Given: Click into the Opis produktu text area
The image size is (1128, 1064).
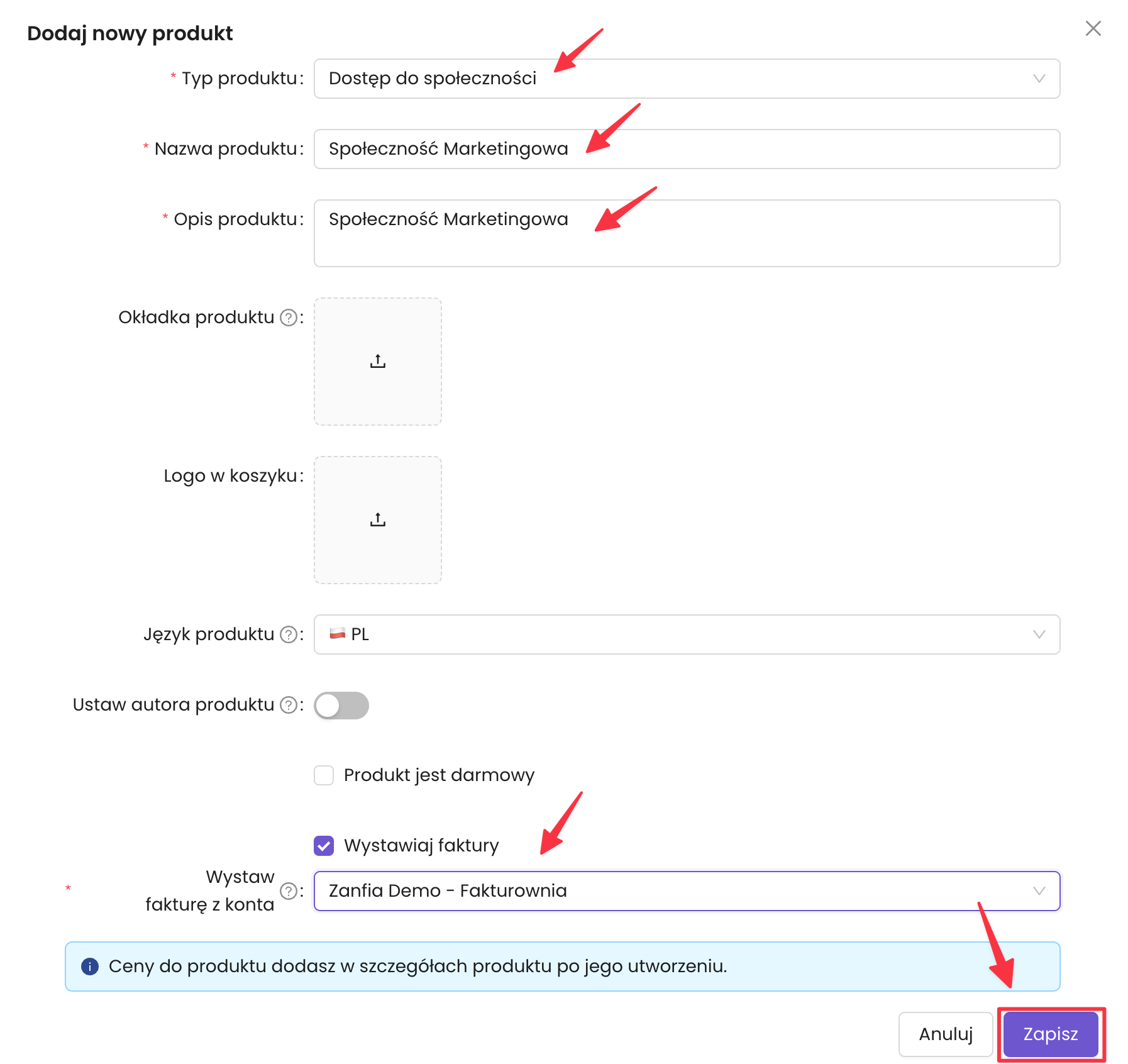Looking at the screenshot, I should pos(687,233).
